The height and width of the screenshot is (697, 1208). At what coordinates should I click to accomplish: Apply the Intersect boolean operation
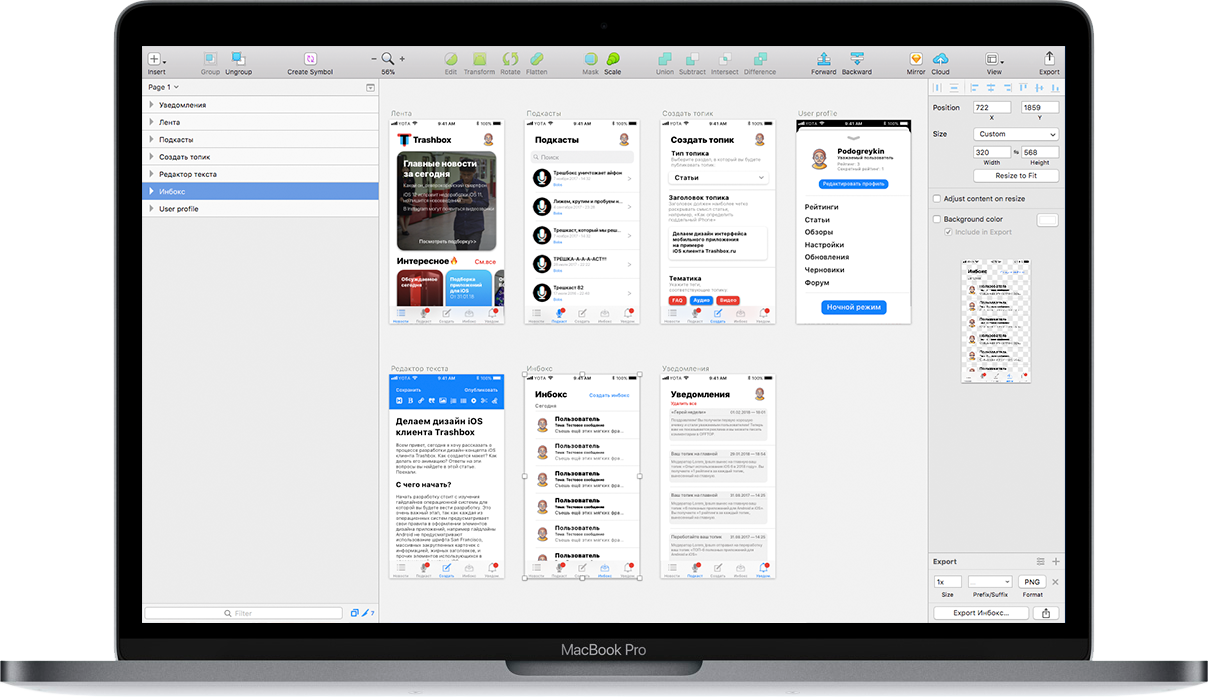coord(724,59)
